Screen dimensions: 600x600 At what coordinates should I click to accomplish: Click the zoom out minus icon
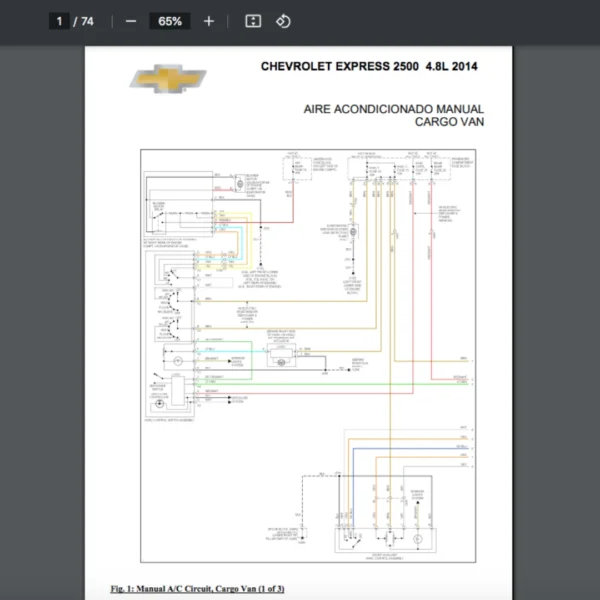[131, 21]
